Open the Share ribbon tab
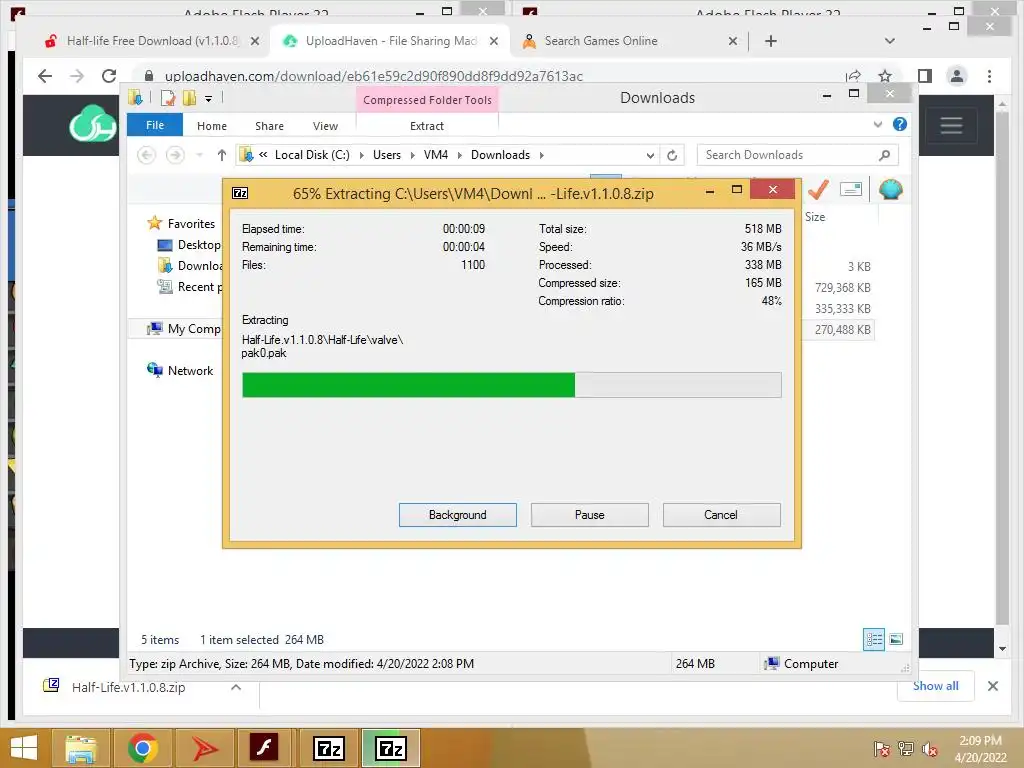The height and width of the screenshot is (768, 1024). tap(269, 126)
